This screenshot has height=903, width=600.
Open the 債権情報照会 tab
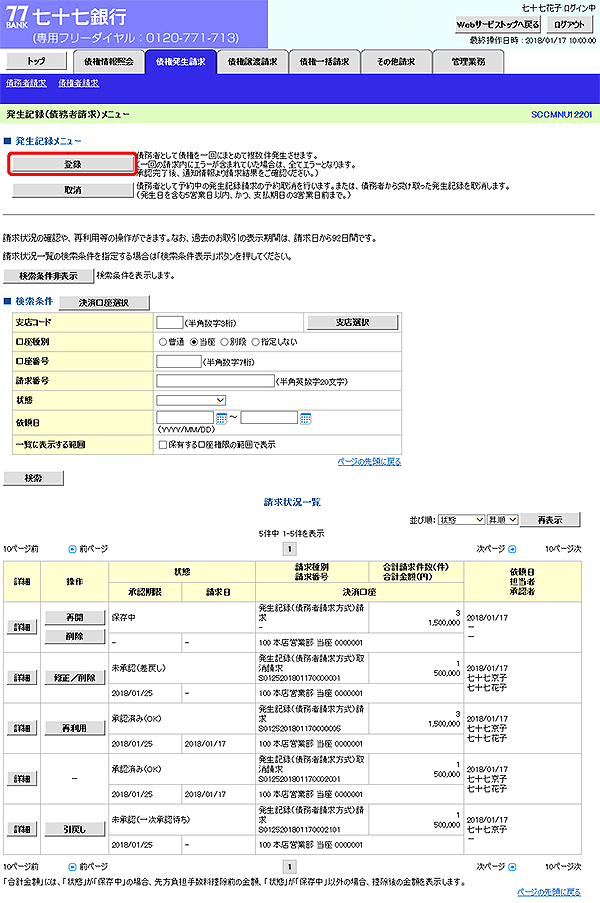click(x=109, y=62)
